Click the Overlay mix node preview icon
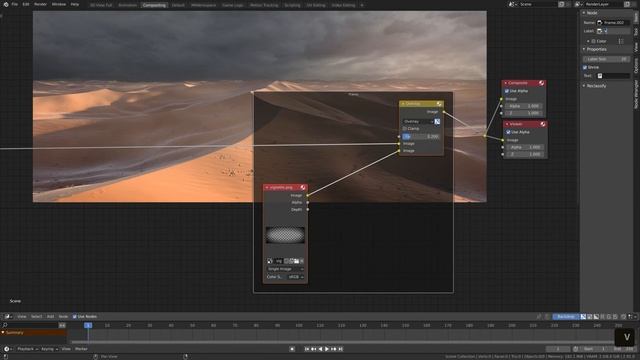 tap(439, 104)
